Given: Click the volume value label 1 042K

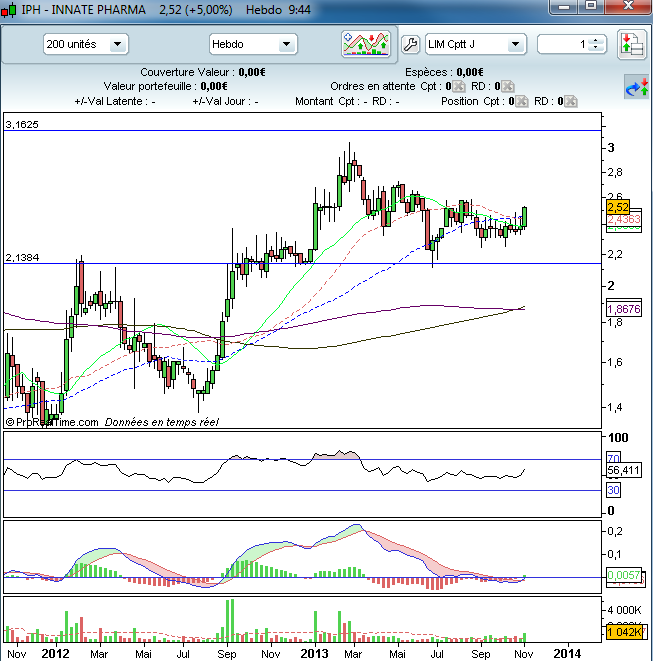Looking at the screenshot, I should point(624,632).
